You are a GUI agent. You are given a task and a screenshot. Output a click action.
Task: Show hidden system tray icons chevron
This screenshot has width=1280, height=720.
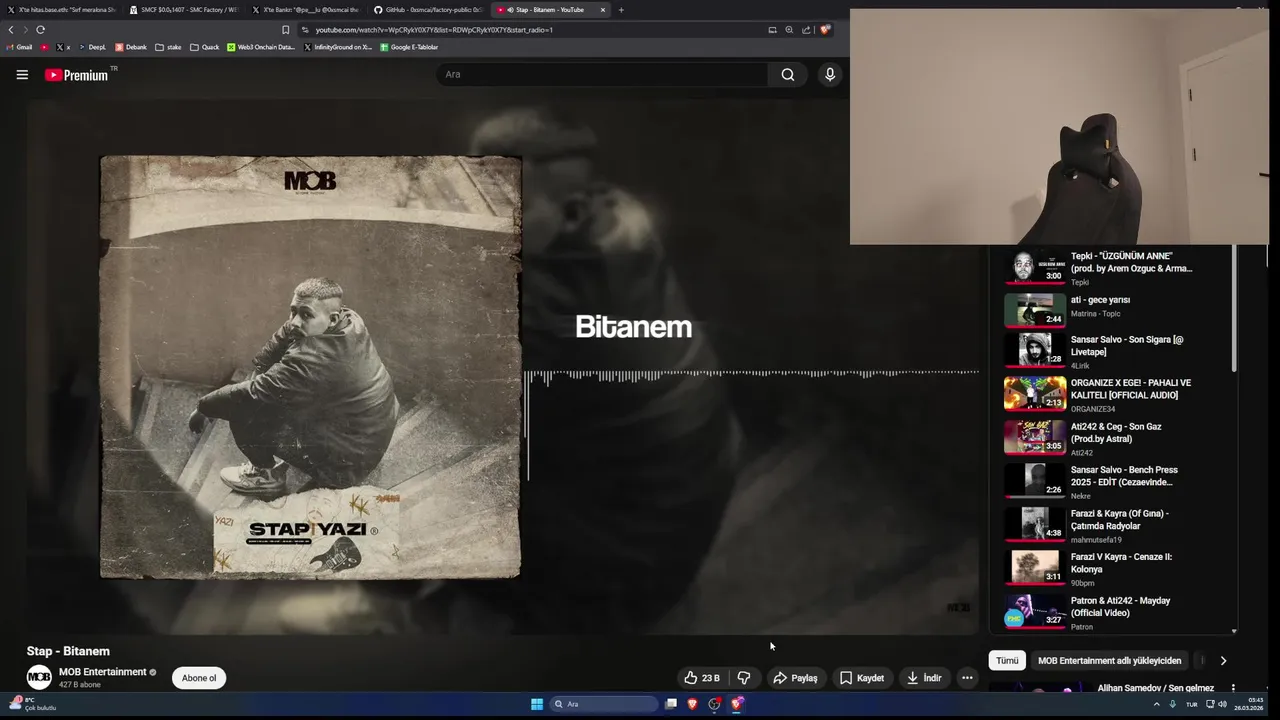pyautogui.click(x=1157, y=704)
